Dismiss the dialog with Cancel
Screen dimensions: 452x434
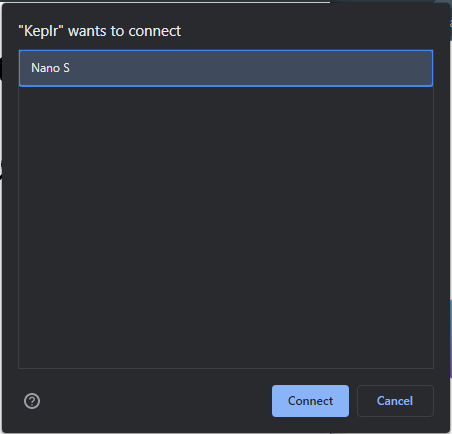[395, 401]
